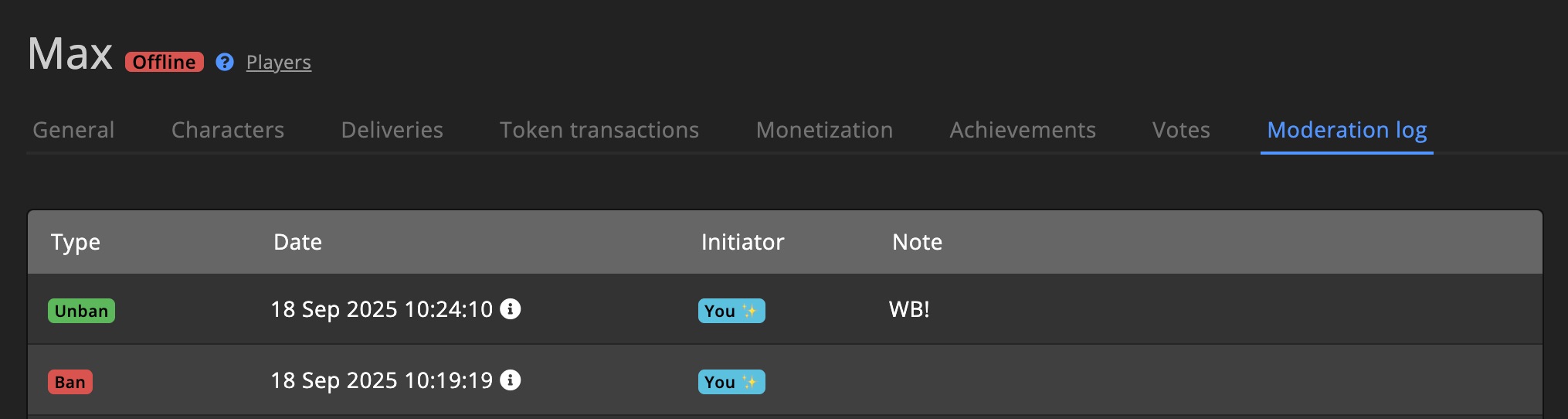1568x419 pixels.
Task: Click the WB! note text
Action: (x=909, y=309)
